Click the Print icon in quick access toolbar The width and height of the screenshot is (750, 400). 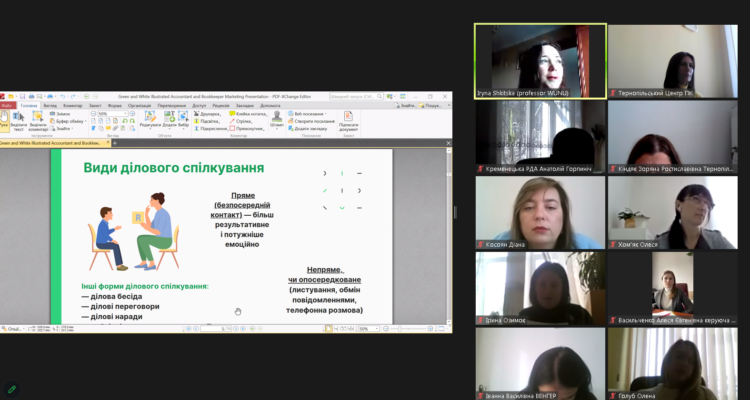coord(32,97)
